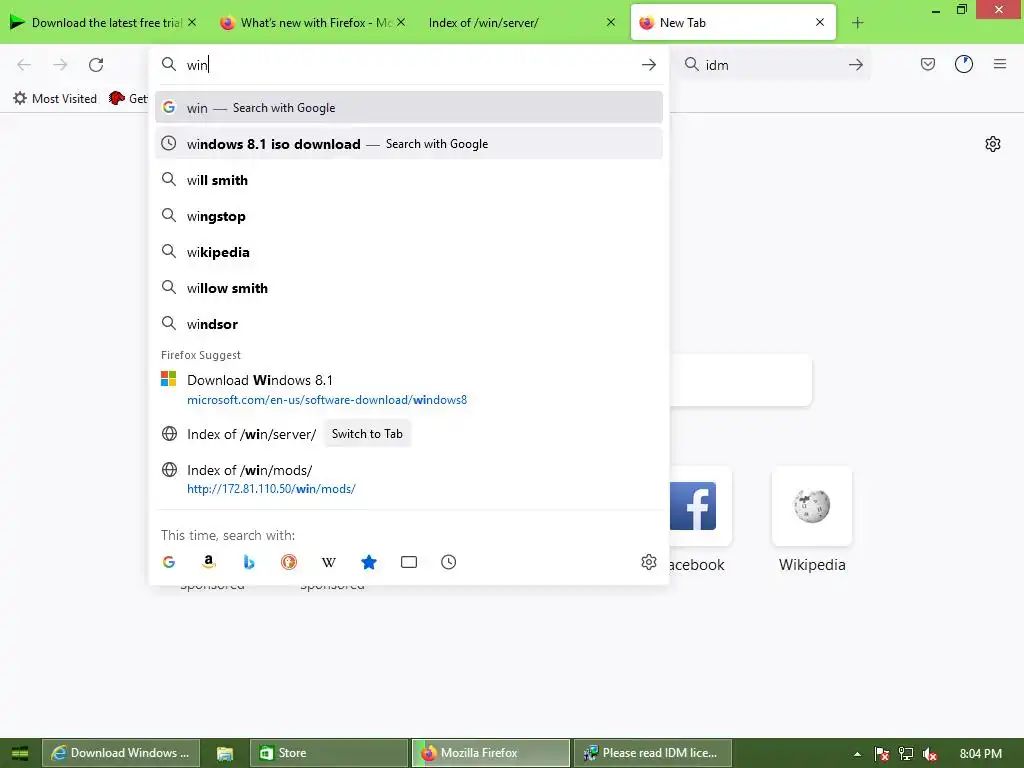The height and width of the screenshot is (768, 1024).
Task: Select 'windows 8.1 iso download' history suggestion
Action: (409, 144)
